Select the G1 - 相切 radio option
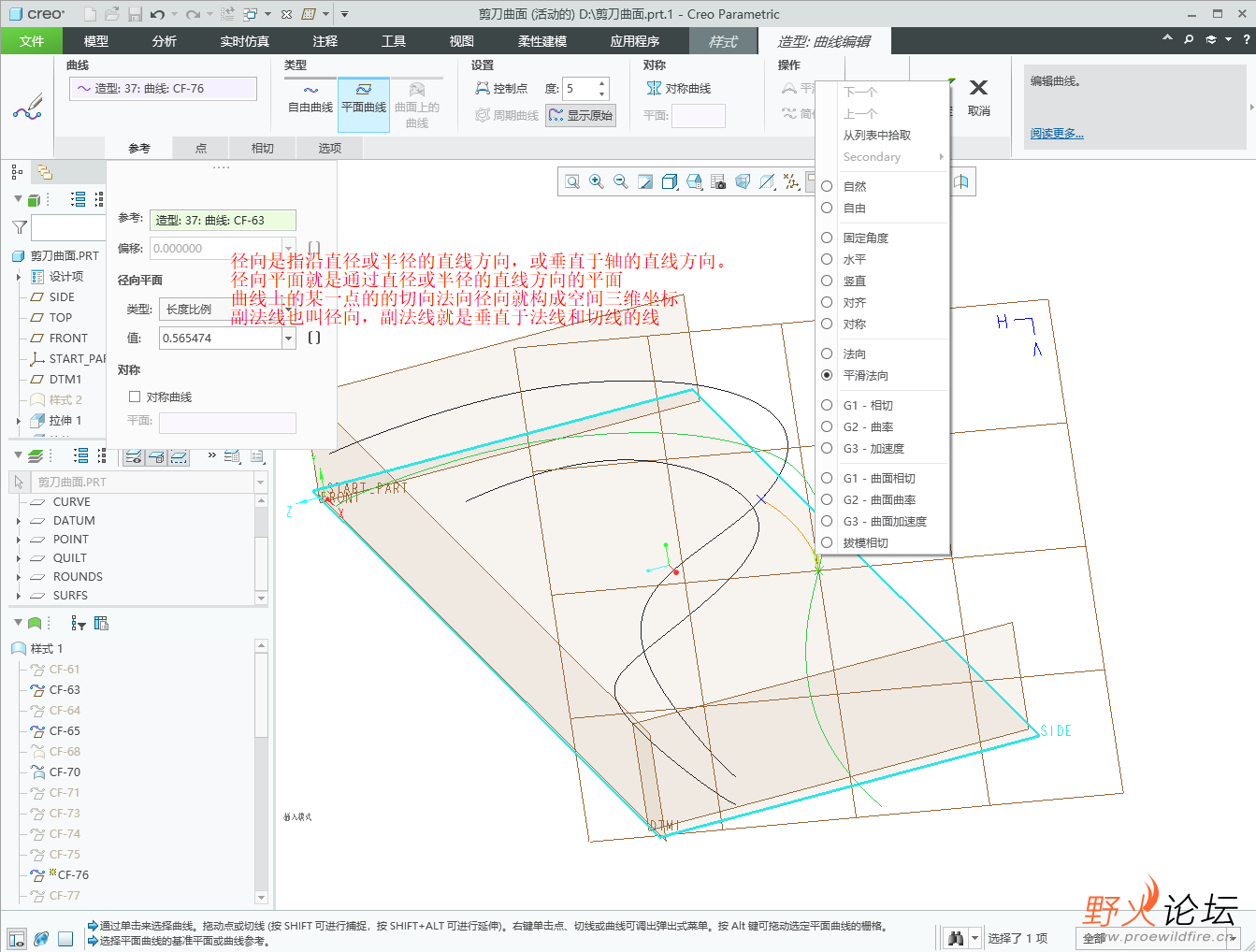 click(x=827, y=405)
